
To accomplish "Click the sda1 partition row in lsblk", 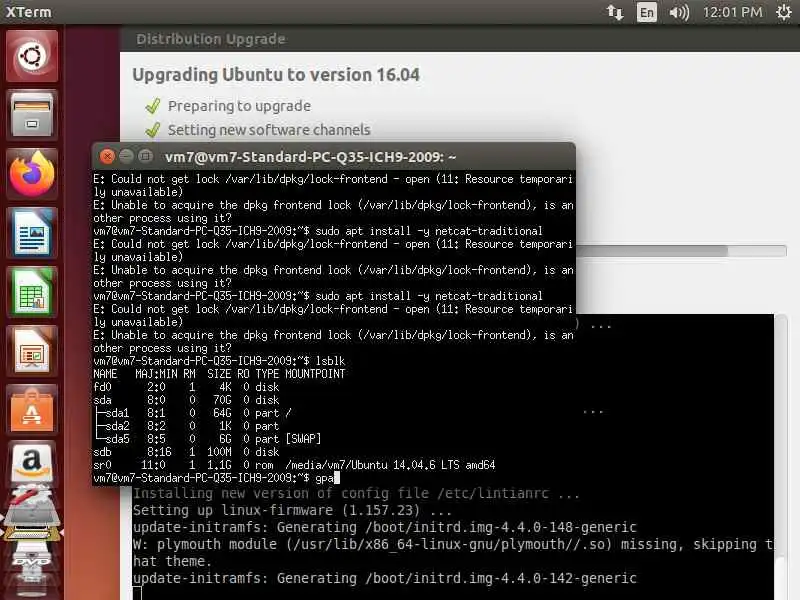I will click(193, 413).
